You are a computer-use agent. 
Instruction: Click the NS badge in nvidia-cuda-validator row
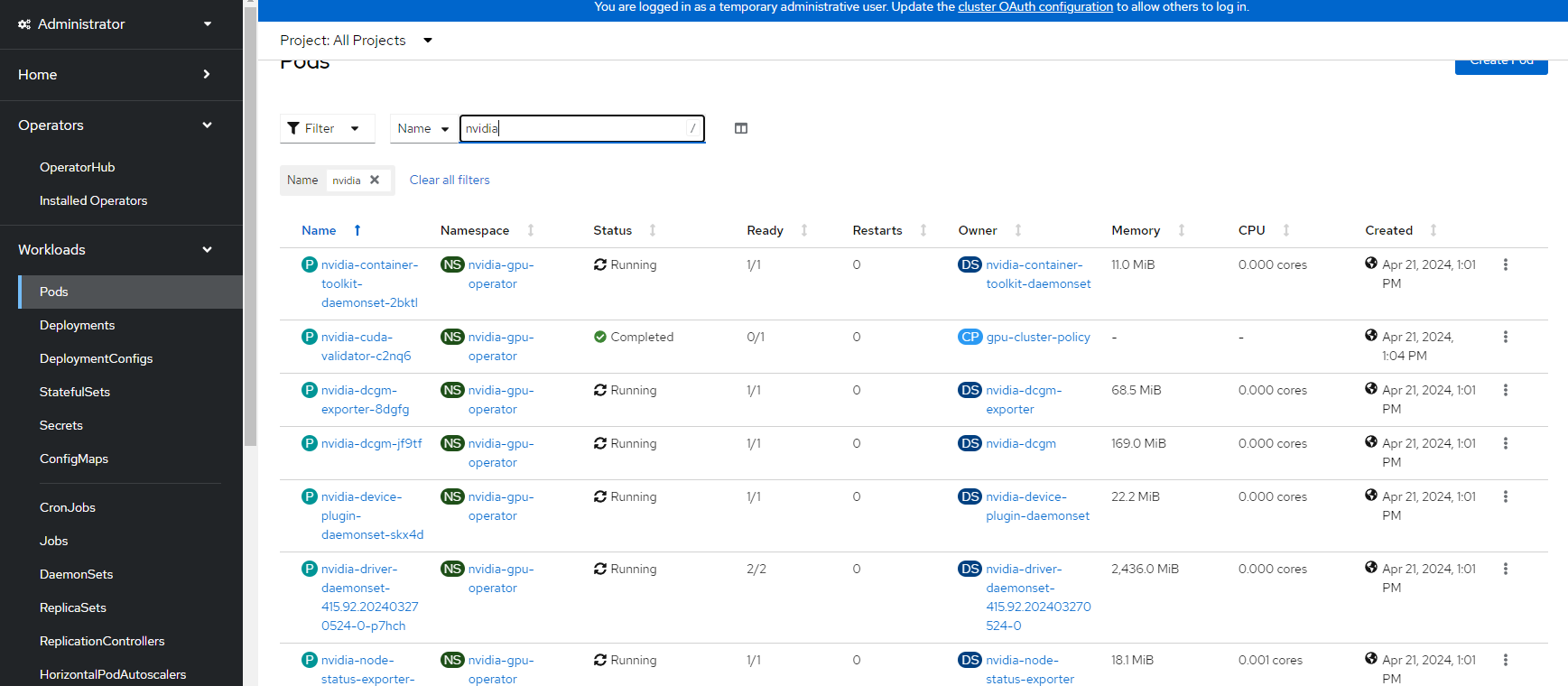click(452, 337)
